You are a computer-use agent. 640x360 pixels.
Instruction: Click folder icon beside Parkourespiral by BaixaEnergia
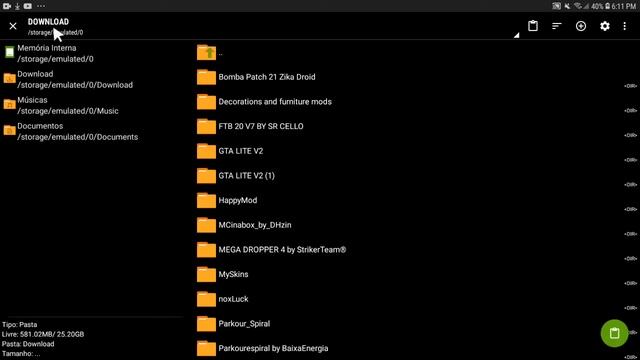[x=206, y=349]
